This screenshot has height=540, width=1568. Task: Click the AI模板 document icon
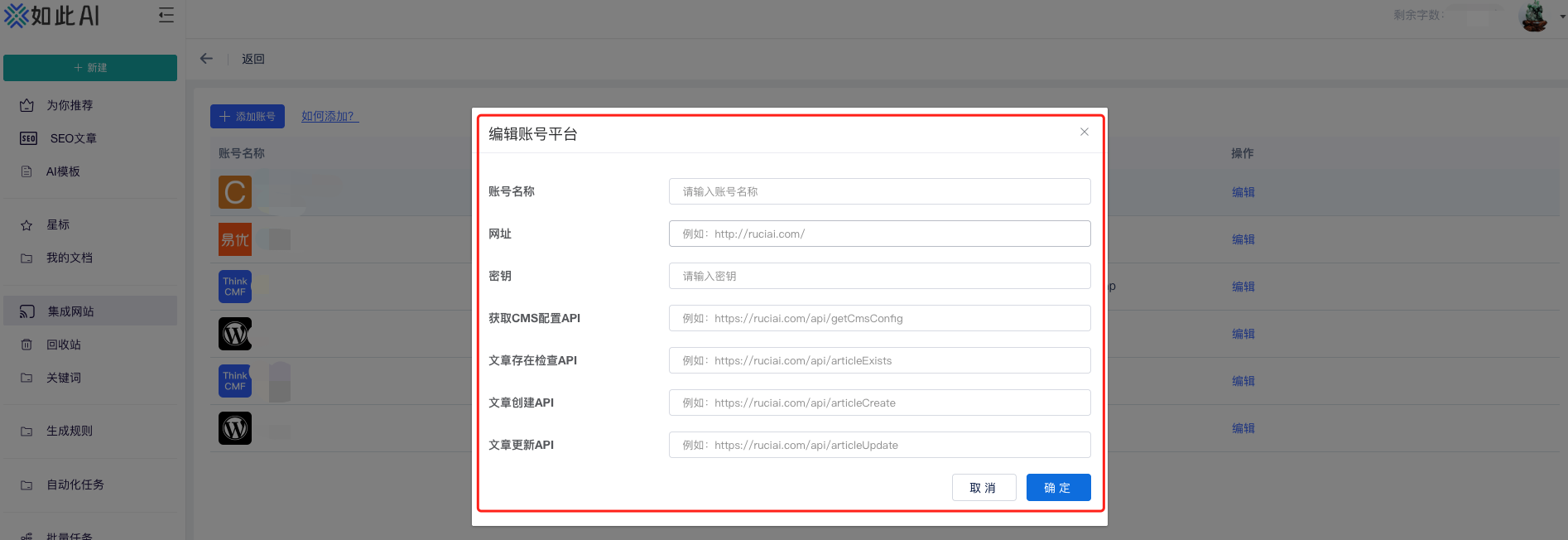[26, 171]
